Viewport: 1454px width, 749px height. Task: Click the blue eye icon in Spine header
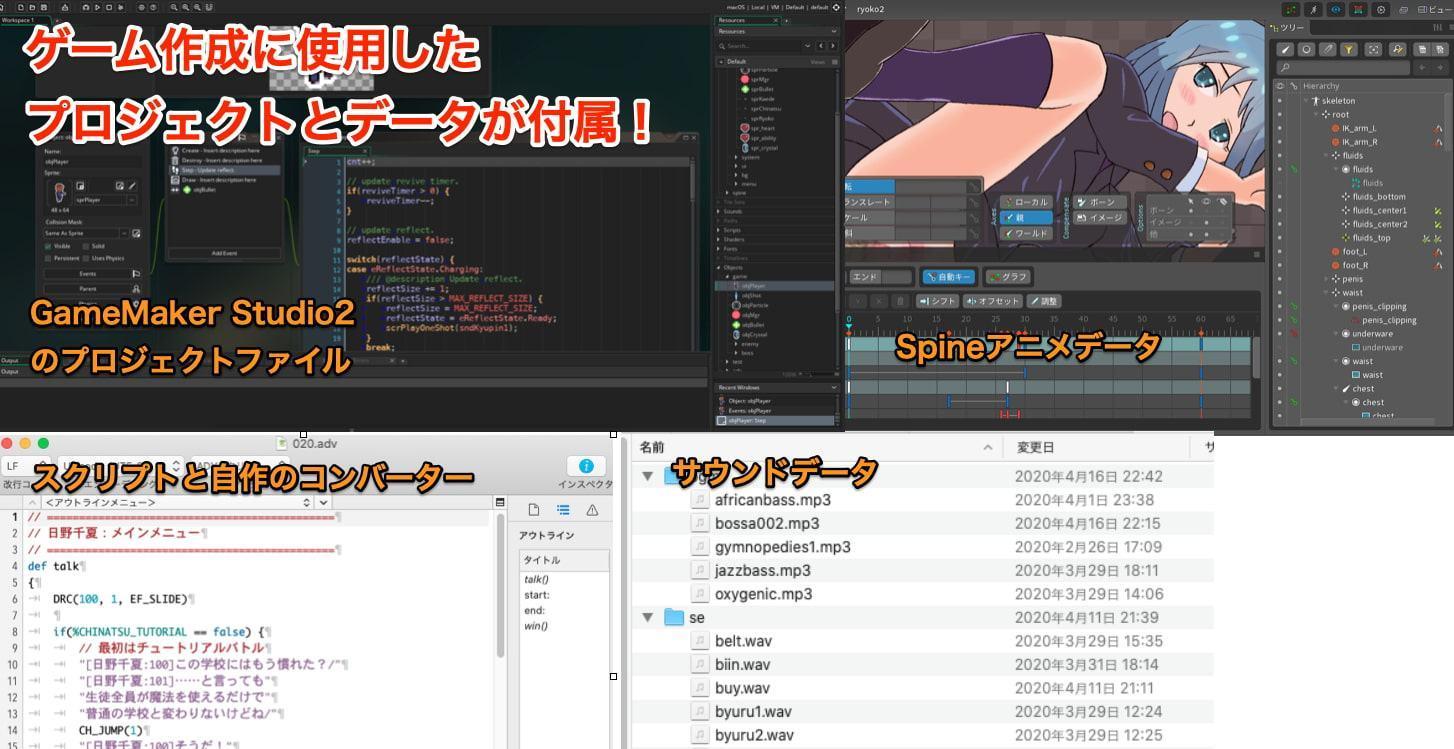coord(1335,9)
